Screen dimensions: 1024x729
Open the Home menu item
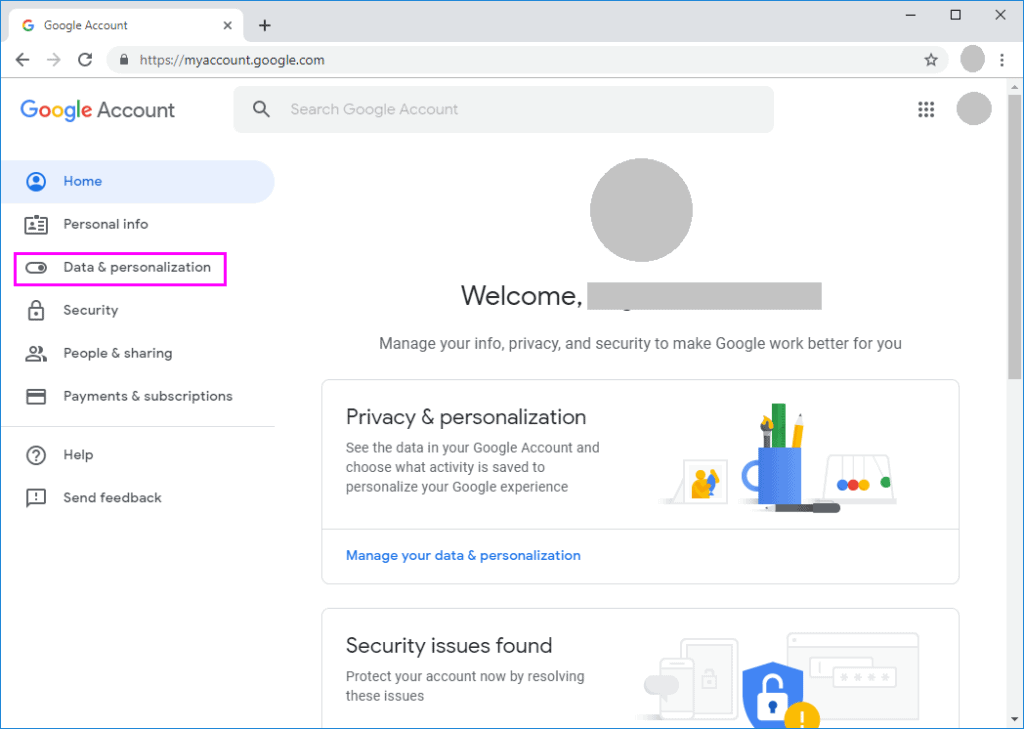pyautogui.click(x=138, y=182)
